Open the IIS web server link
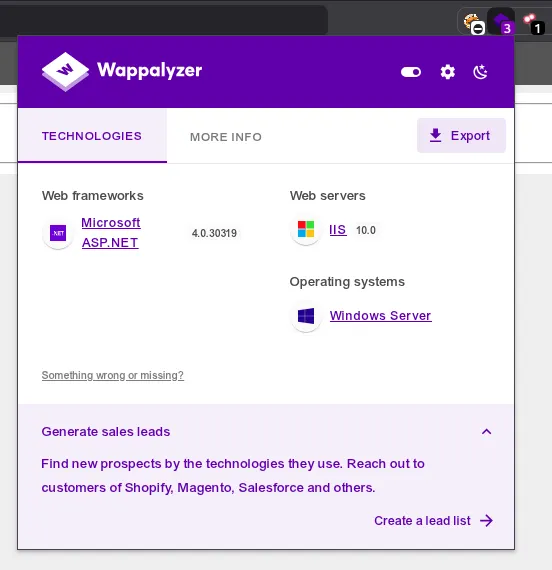552x570 pixels. [x=338, y=230]
